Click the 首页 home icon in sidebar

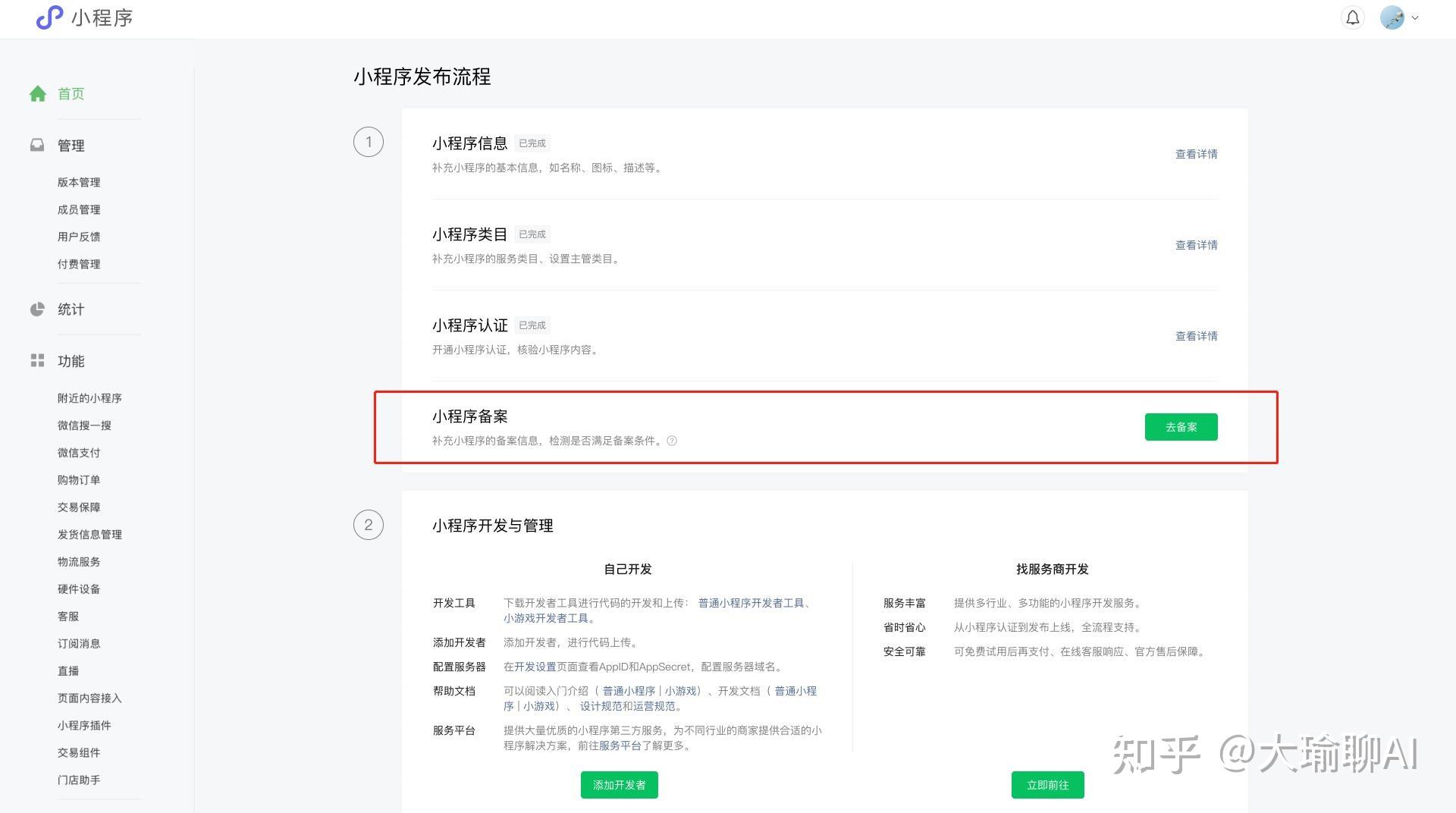(x=37, y=93)
